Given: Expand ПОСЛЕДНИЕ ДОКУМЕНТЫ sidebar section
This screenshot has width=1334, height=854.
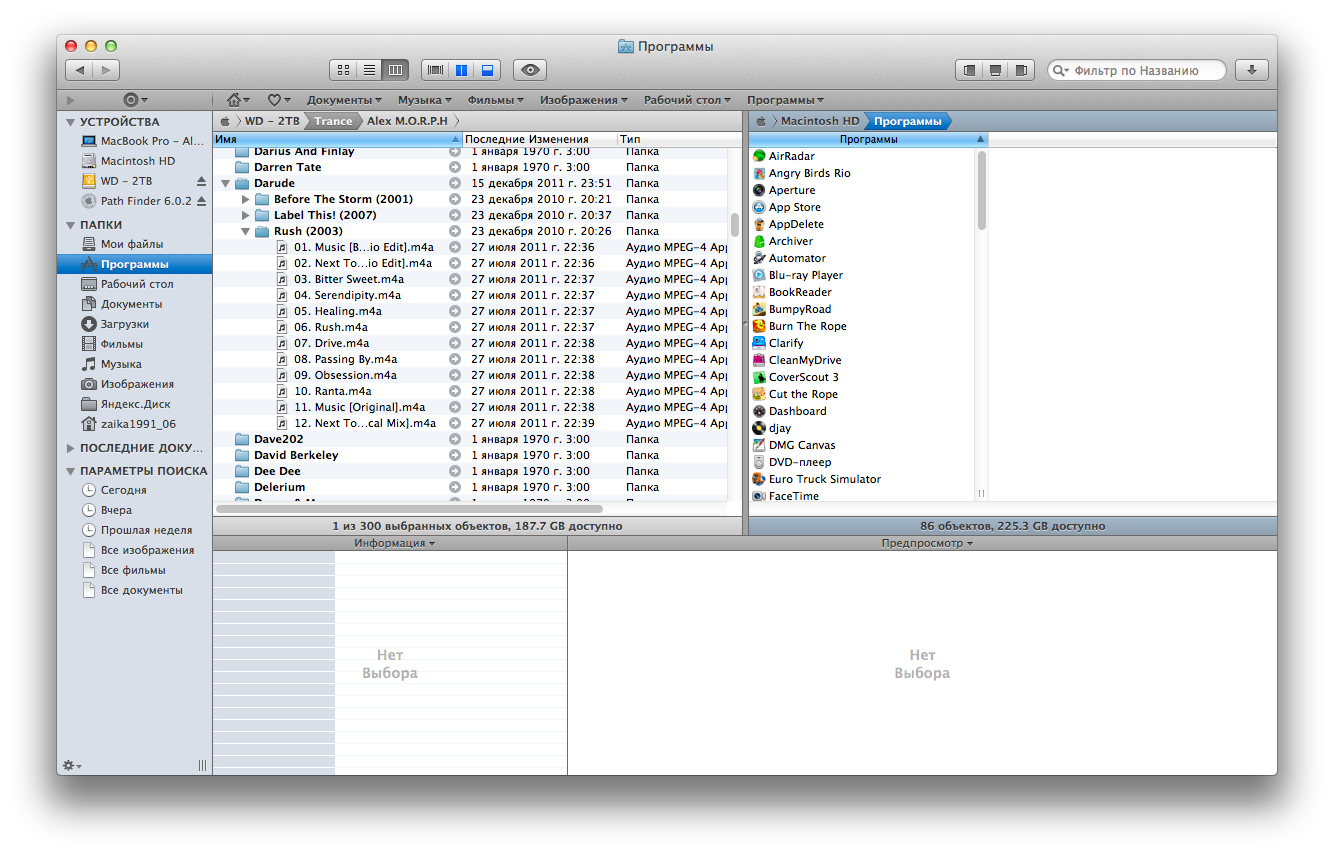Looking at the screenshot, I should (70, 449).
